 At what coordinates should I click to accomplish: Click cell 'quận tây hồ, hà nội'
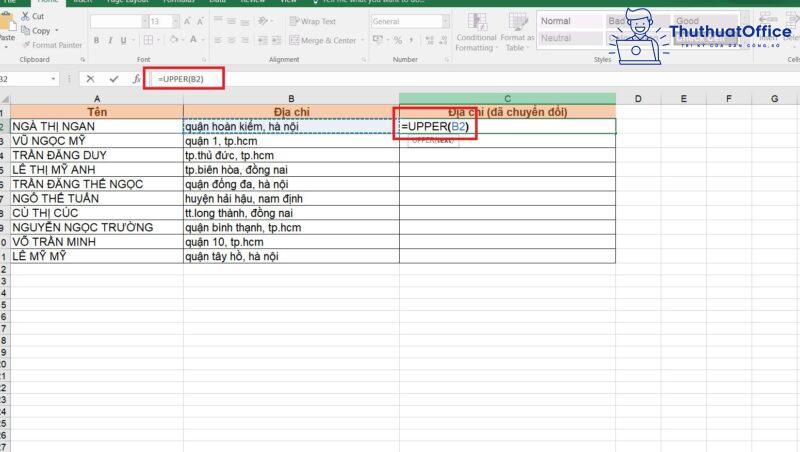click(x=291, y=256)
